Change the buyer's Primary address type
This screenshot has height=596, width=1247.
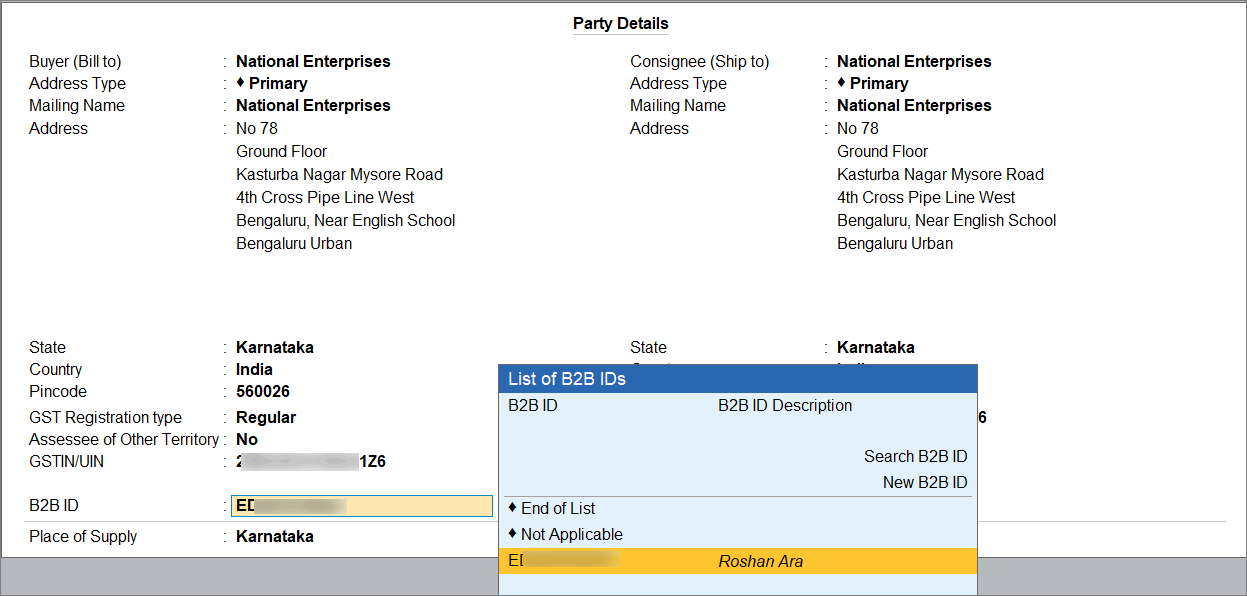click(272, 84)
